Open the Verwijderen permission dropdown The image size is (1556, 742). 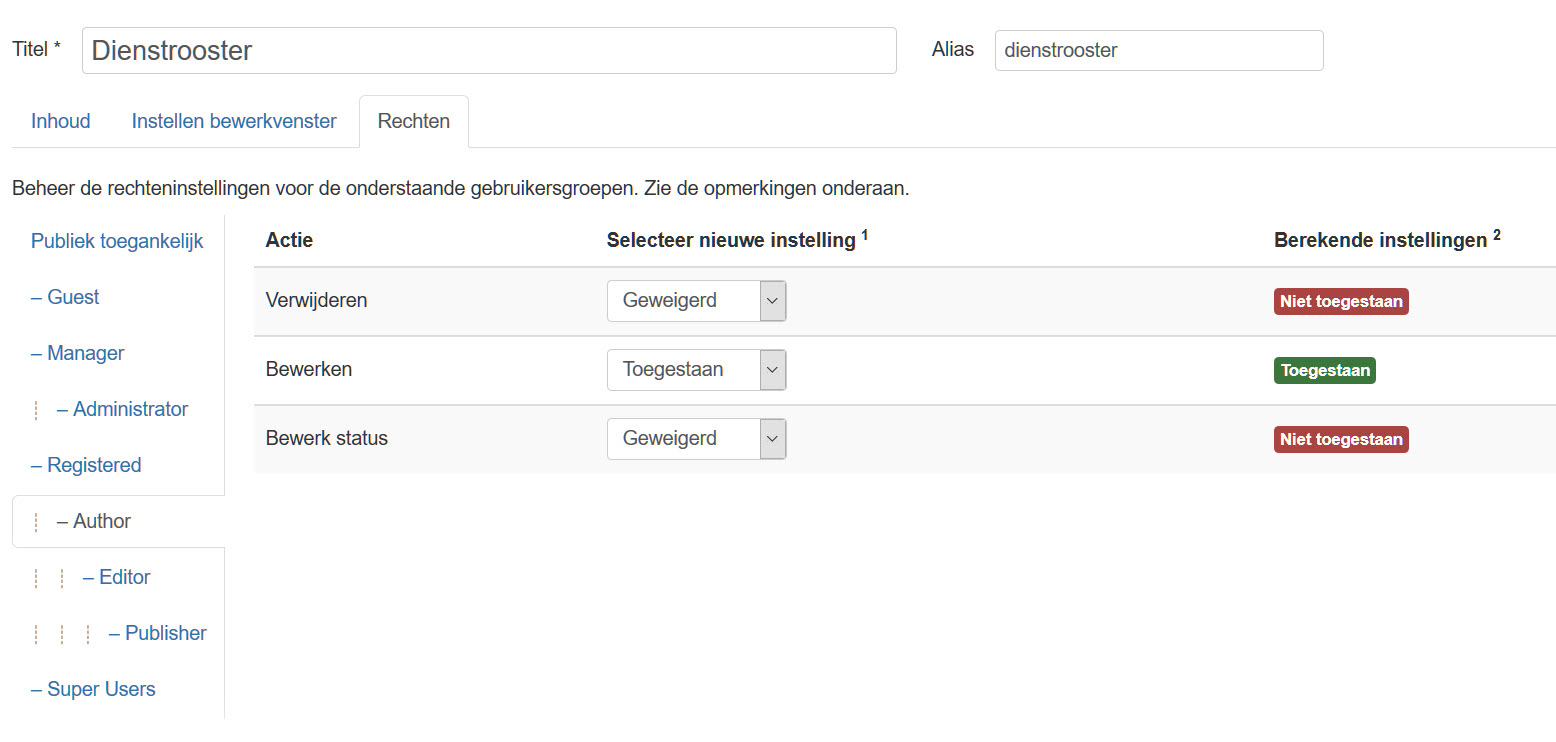pos(696,301)
